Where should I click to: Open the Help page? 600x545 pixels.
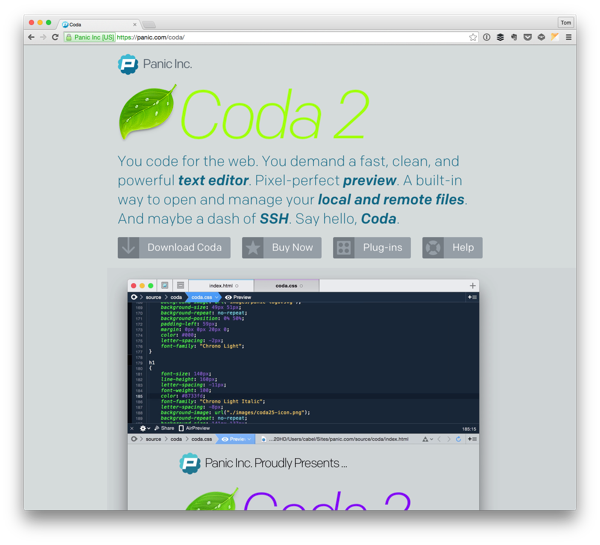click(x=452, y=247)
